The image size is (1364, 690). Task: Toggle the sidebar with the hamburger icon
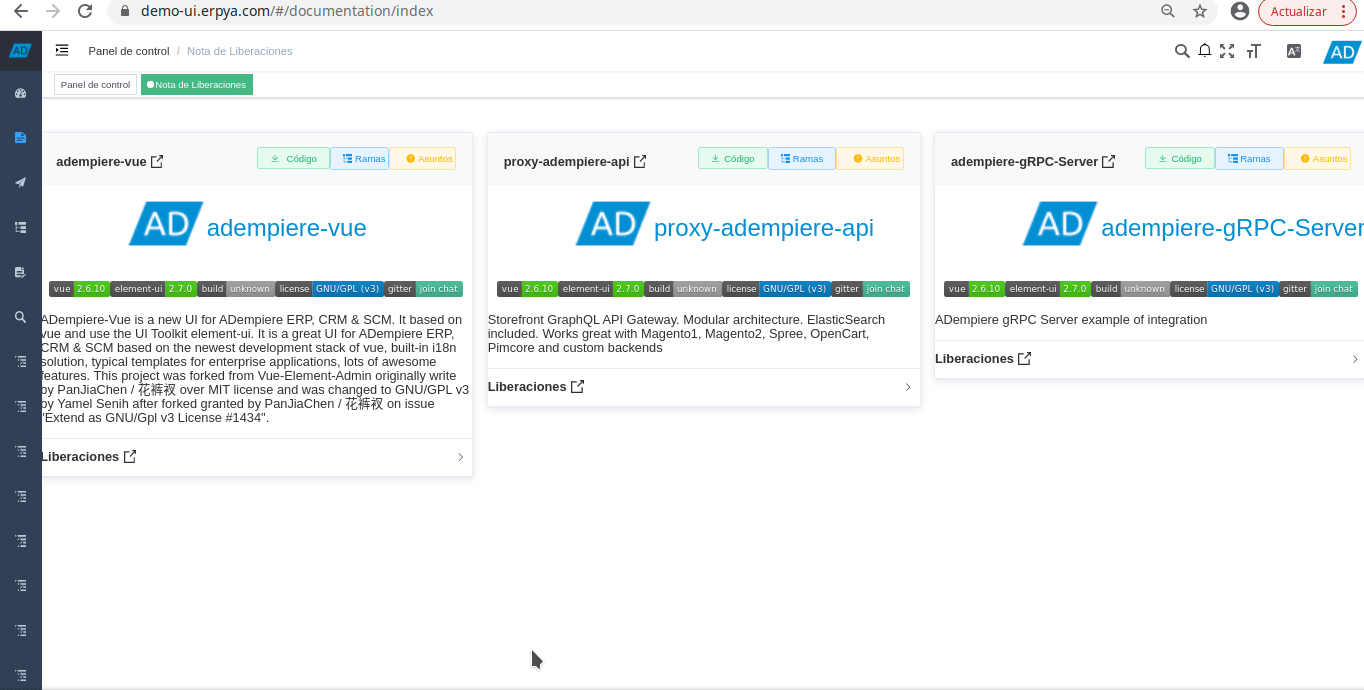[62, 50]
